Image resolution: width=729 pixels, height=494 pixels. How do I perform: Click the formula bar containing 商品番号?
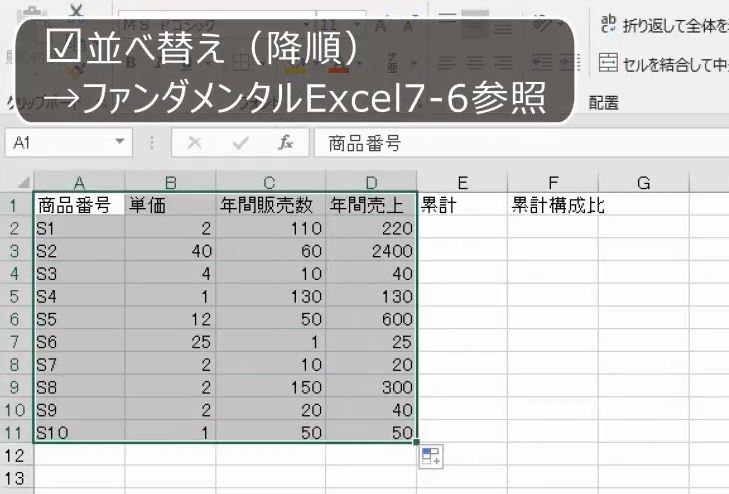coord(522,143)
